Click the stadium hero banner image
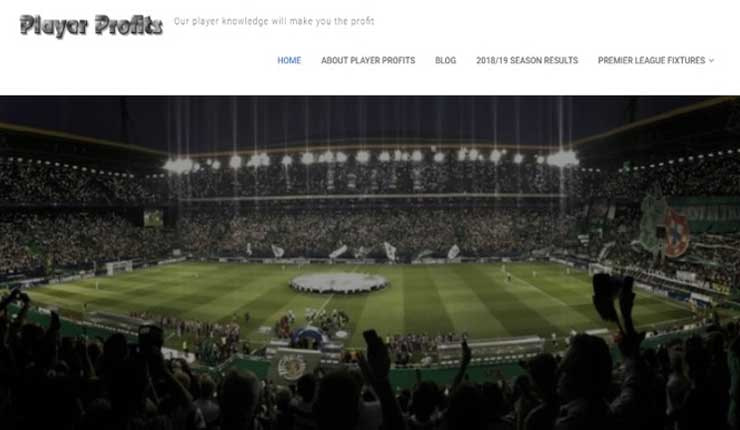 click(x=370, y=262)
